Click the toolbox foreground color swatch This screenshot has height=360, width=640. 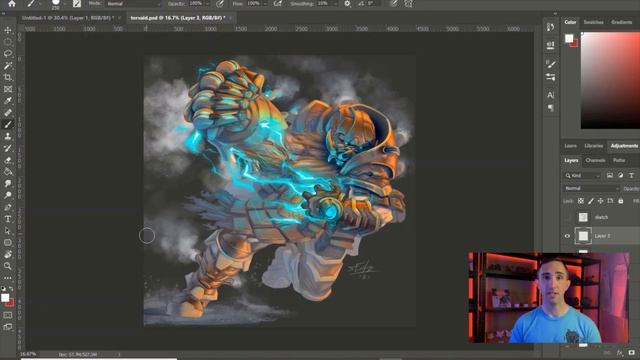[x=5, y=298]
